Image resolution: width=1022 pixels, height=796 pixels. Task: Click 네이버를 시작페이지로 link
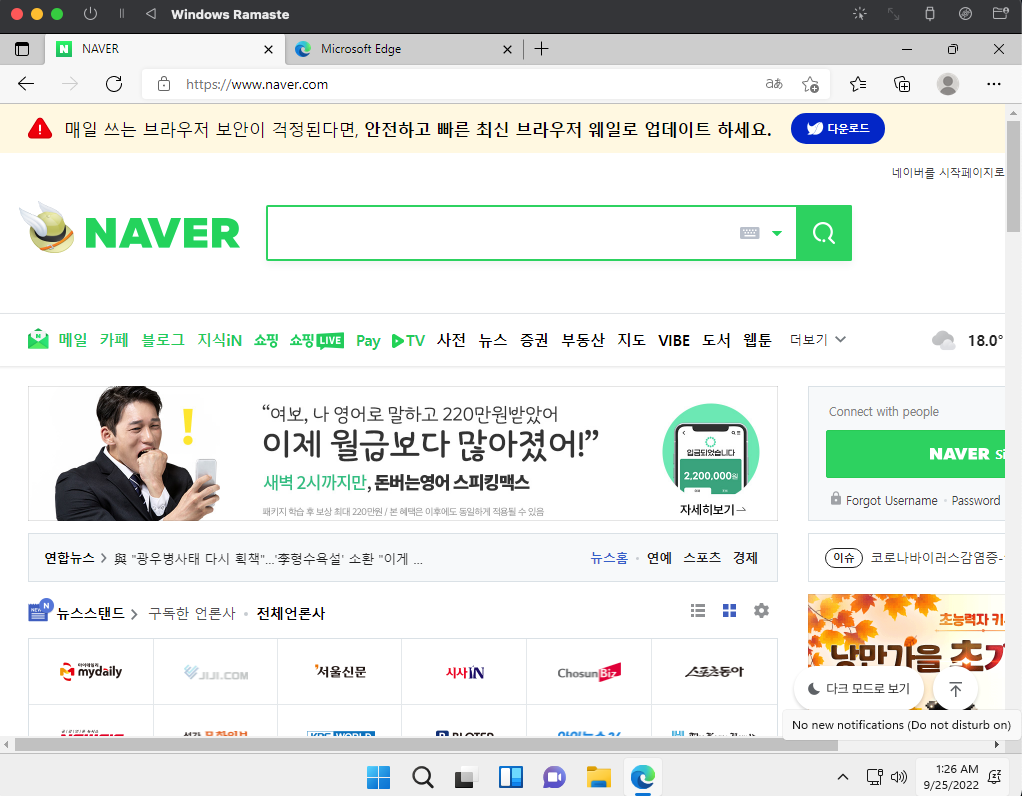[x=948, y=172]
